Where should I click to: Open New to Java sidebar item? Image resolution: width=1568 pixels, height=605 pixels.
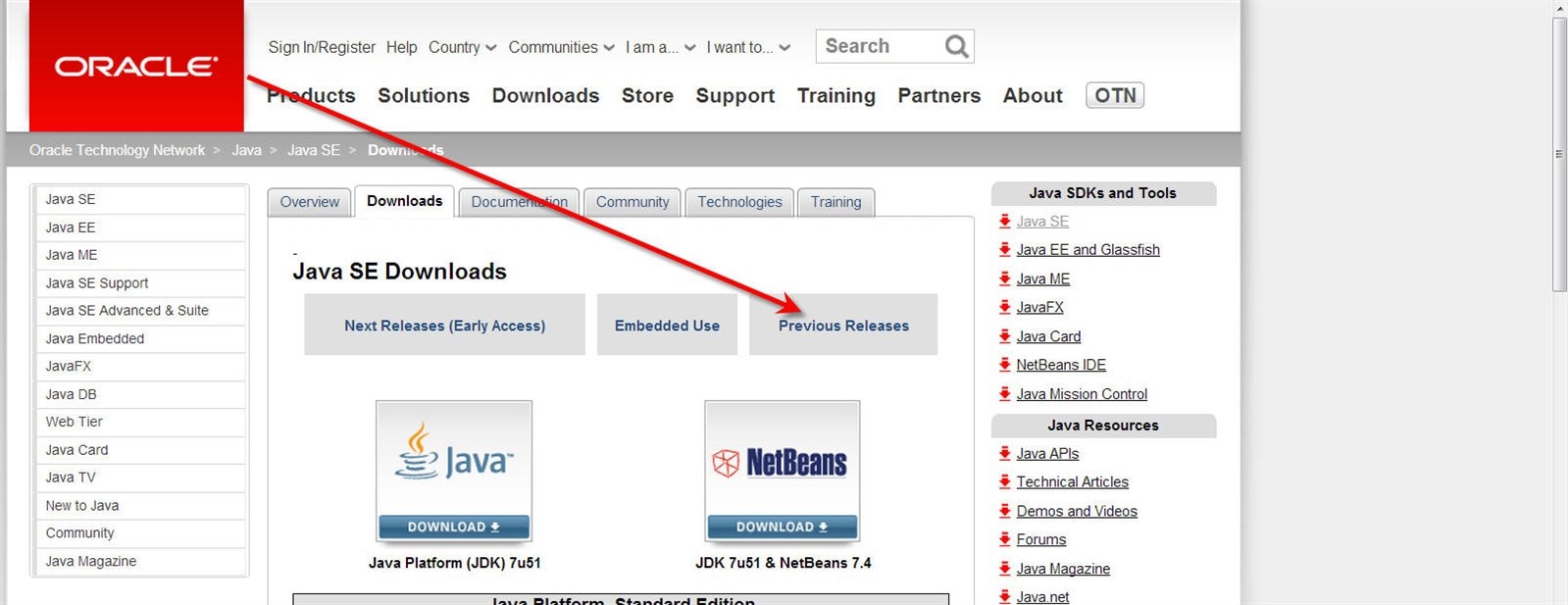[x=140, y=506]
